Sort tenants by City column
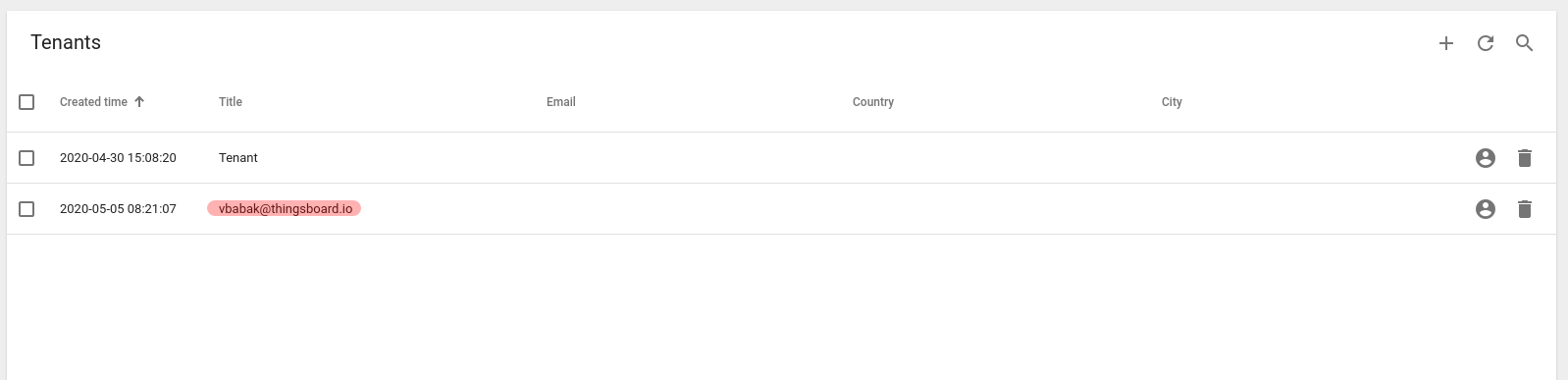Image resolution: width=1568 pixels, height=380 pixels. point(1172,102)
